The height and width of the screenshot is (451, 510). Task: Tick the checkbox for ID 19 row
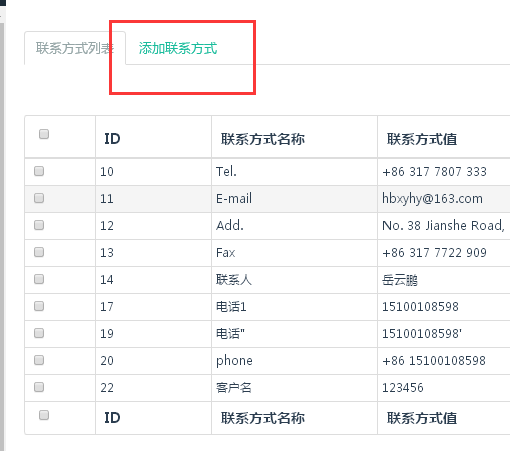[x=39, y=333]
